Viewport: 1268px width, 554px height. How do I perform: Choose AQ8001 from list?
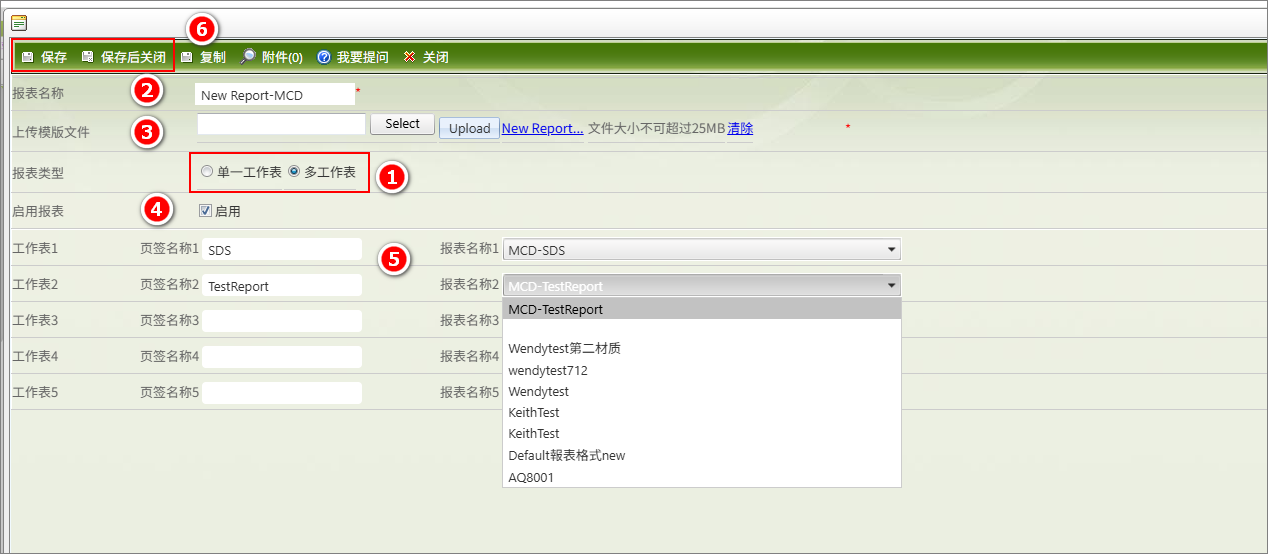(x=702, y=477)
